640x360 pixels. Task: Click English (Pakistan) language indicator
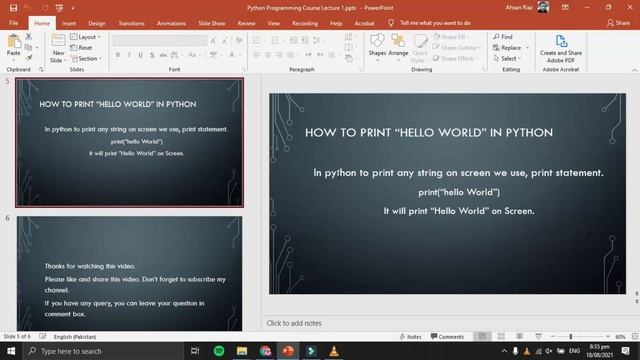[x=75, y=337]
